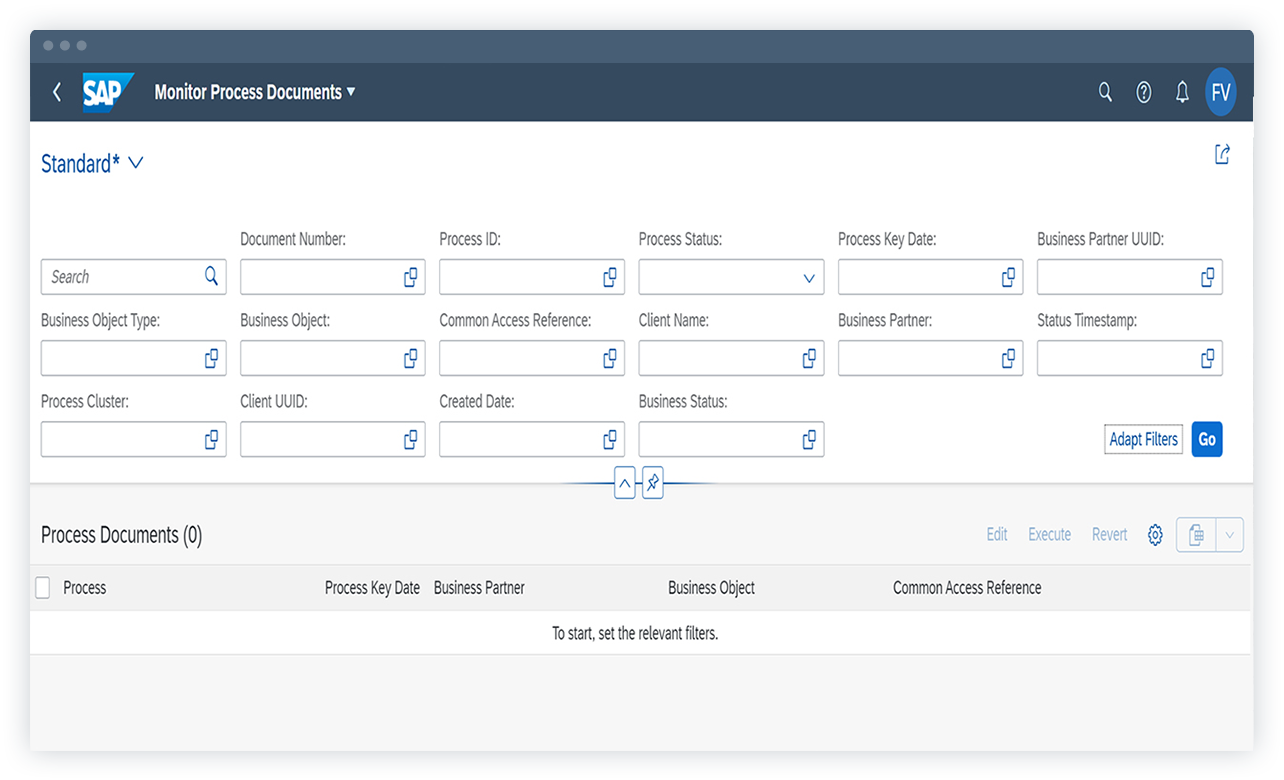This screenshot has height=780, width=1284.
Task: Click the share icon near Standard view
Action: pos(1221,155)
